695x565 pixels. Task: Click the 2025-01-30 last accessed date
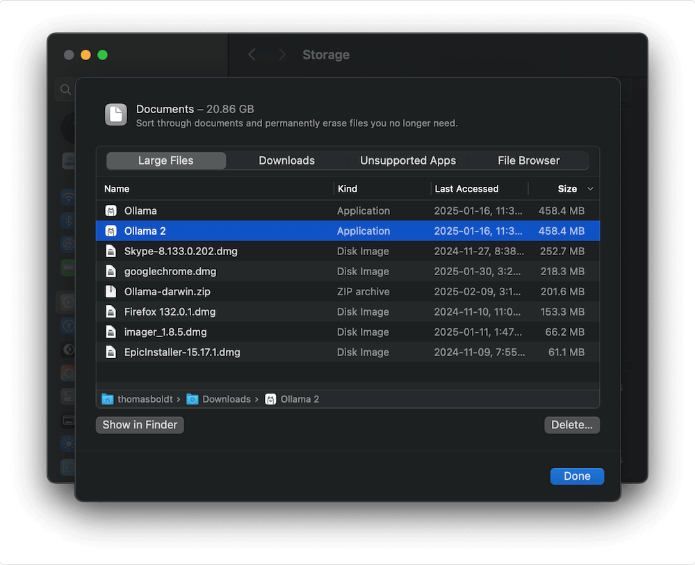point(477,272)
